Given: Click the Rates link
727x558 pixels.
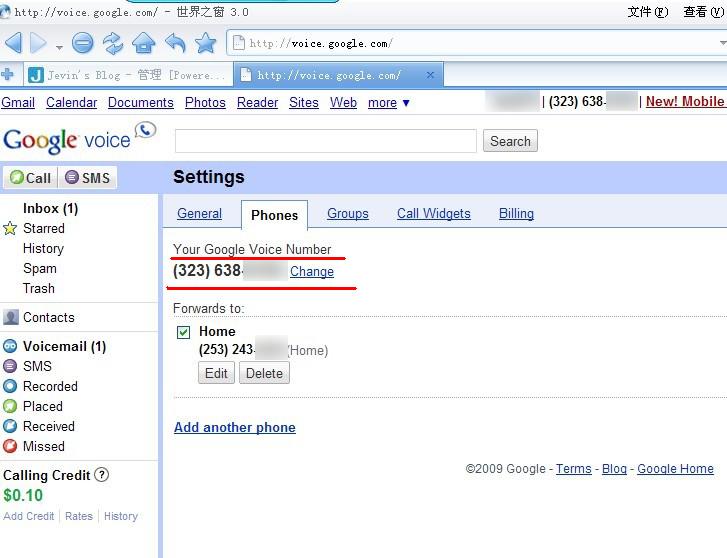Looking at the screenshot, I should (79, 516).
